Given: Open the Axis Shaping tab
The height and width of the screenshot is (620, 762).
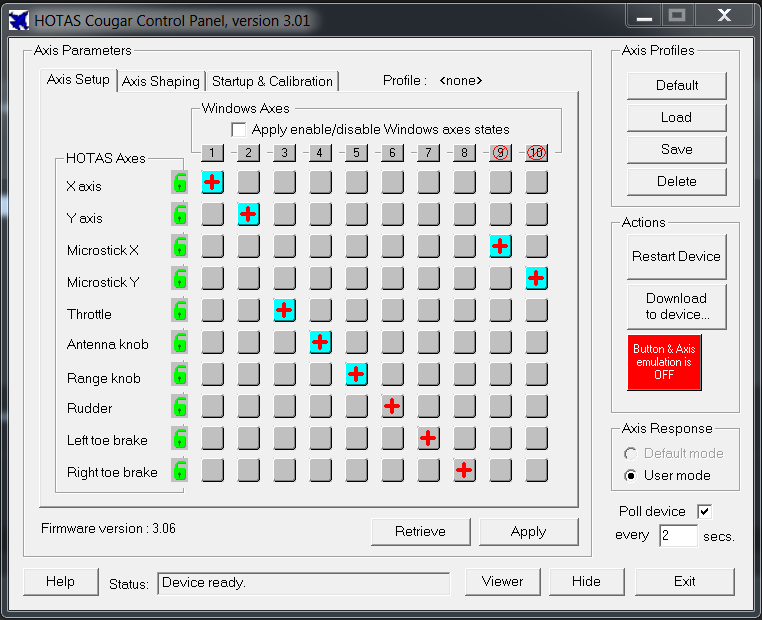Looking at the screenshot, I should (x=161, y=81).
